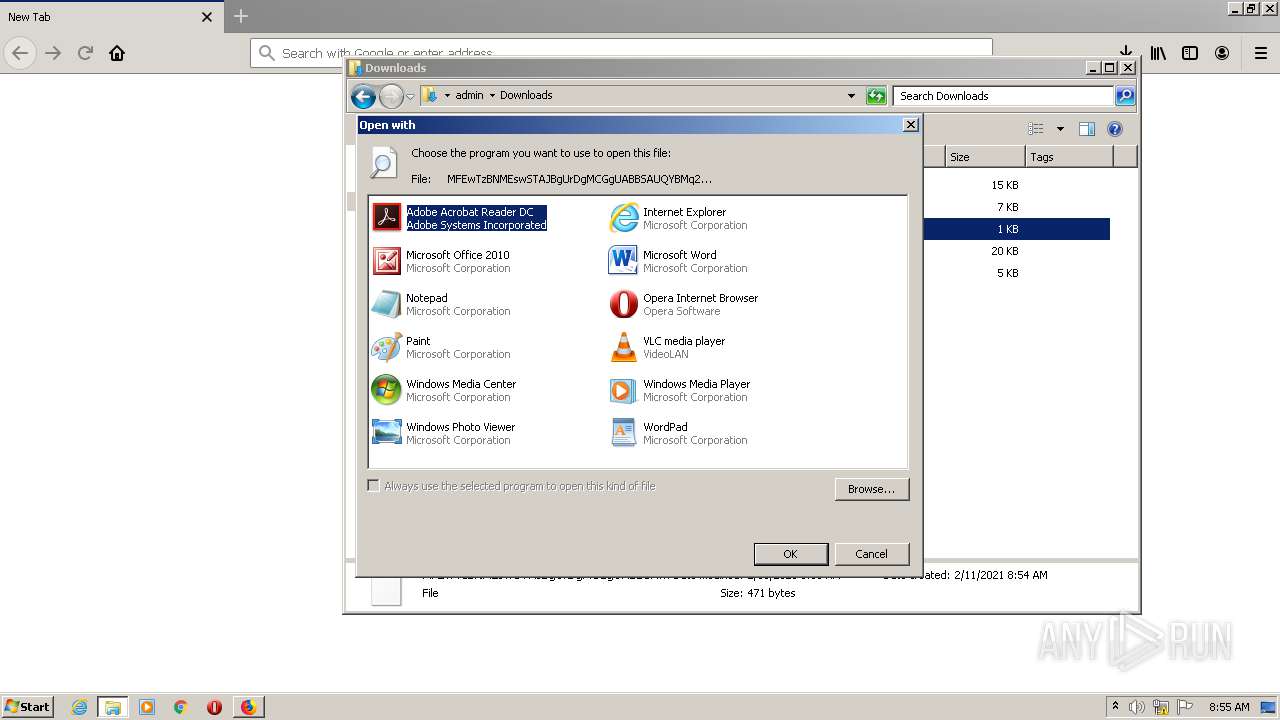This screenshot has height=720, width=1280.
Task: Open Opera from the taskbar
Action: [214, 707]
